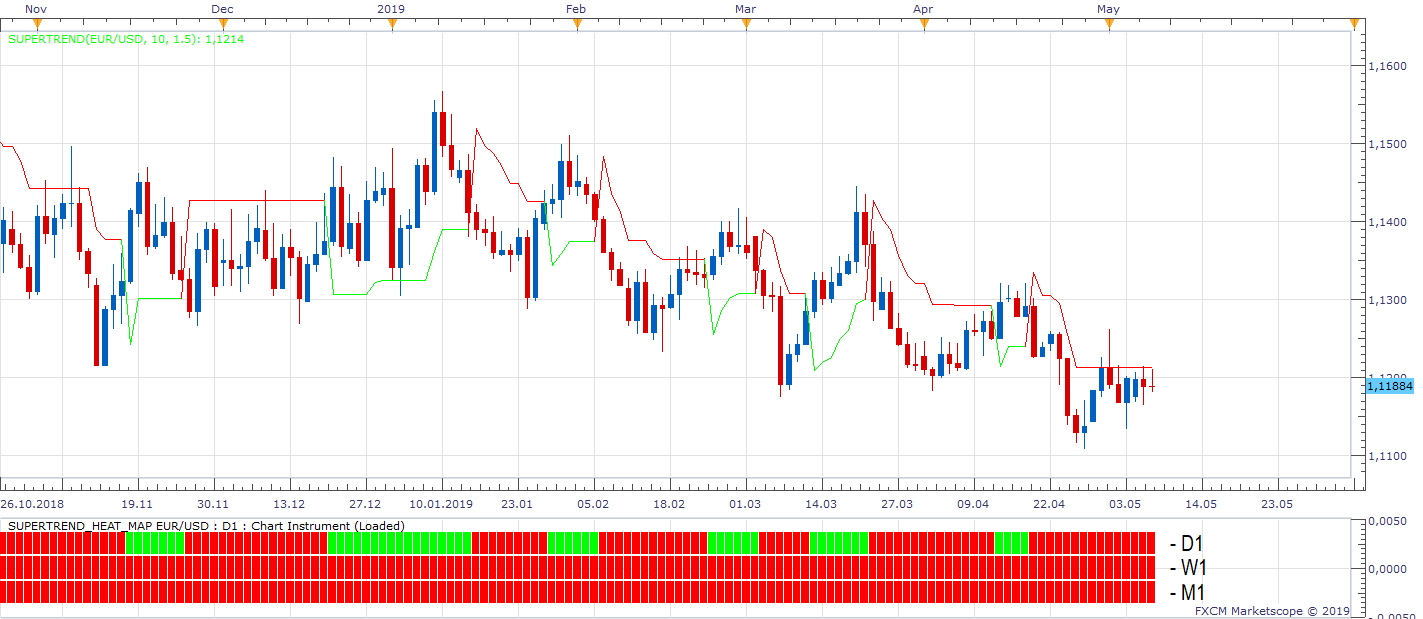Click the 26.10.2018 date label
This screenshot has height=619, width=1423.
click(32, 504)
